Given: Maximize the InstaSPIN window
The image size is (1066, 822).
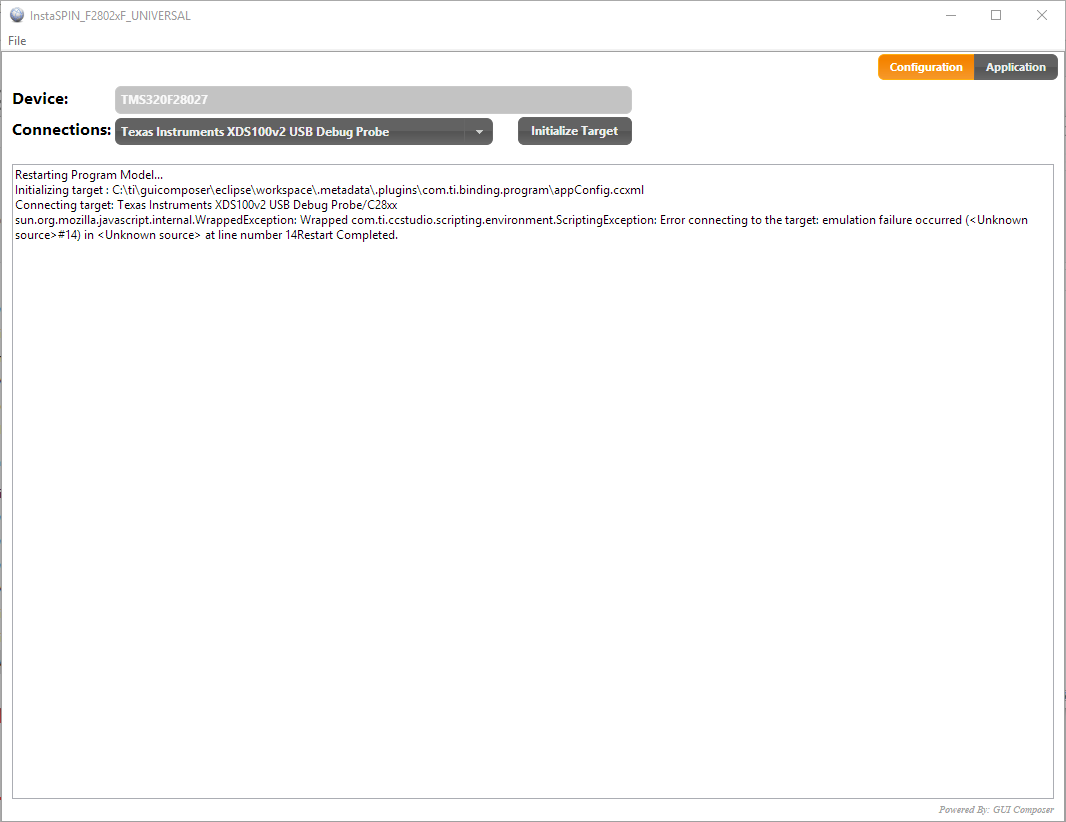Looking at the screenshot, I should point(996,15).
